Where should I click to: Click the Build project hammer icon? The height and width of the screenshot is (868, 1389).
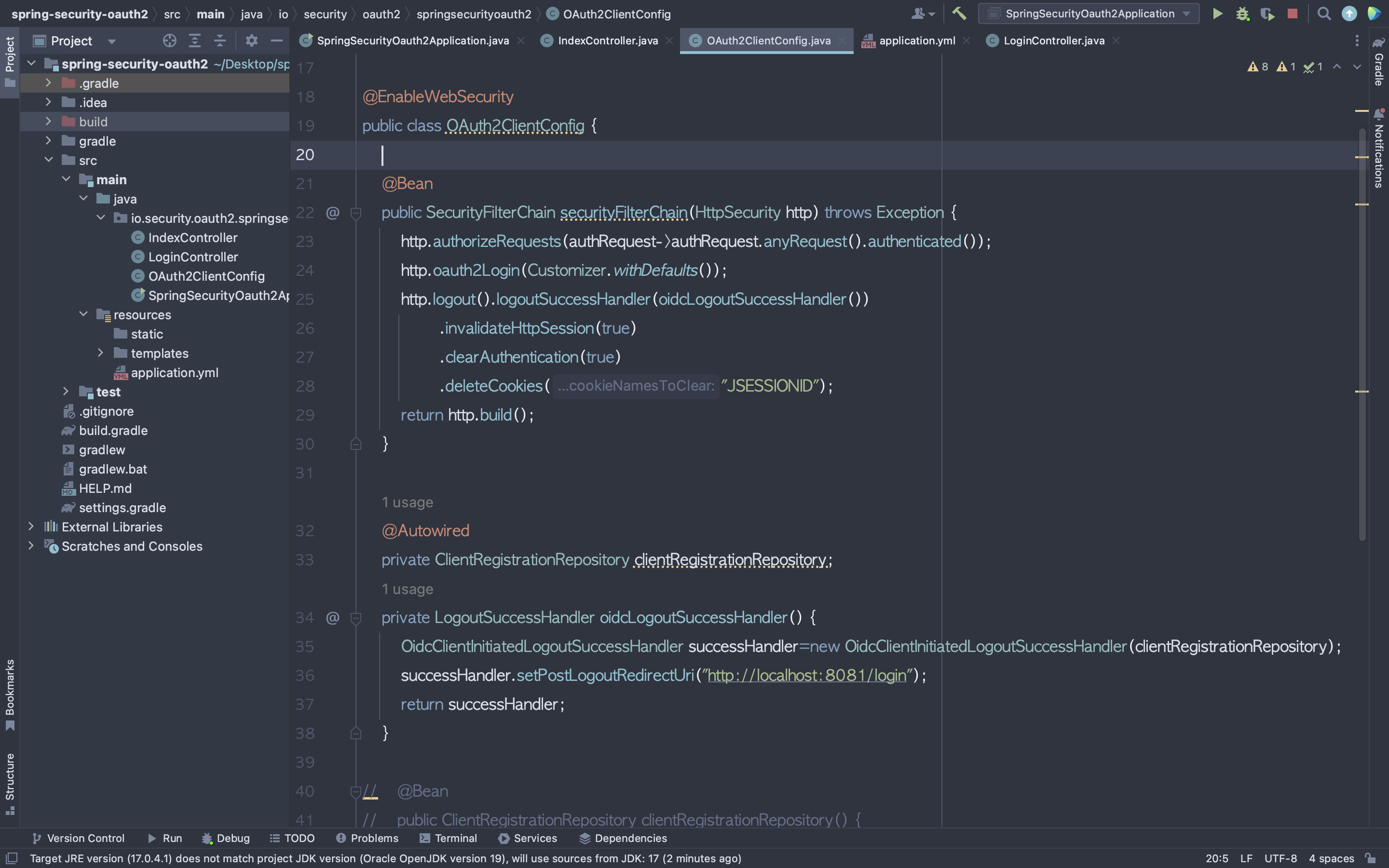(x=958, y=14)
